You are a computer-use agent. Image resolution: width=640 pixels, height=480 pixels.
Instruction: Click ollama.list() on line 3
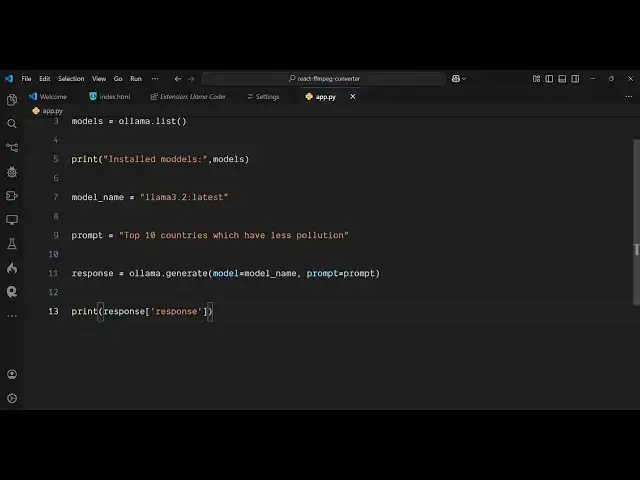pyautogui.click(x=153, y=121)
